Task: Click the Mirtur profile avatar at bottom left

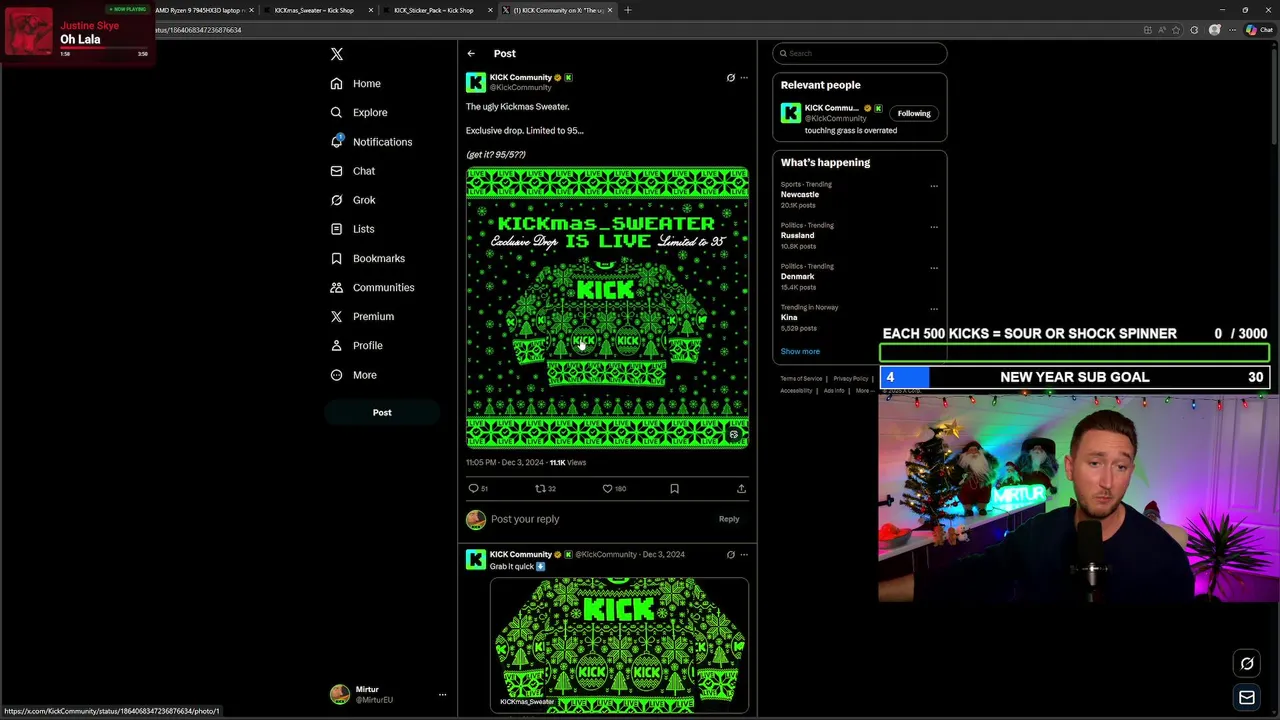Action: pos(340,695)
